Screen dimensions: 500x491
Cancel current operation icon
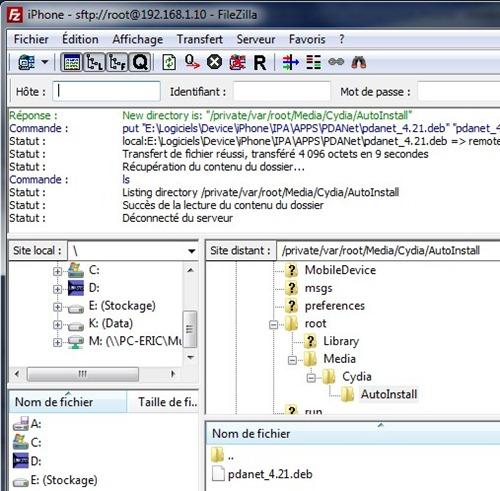tap(214, 62)
